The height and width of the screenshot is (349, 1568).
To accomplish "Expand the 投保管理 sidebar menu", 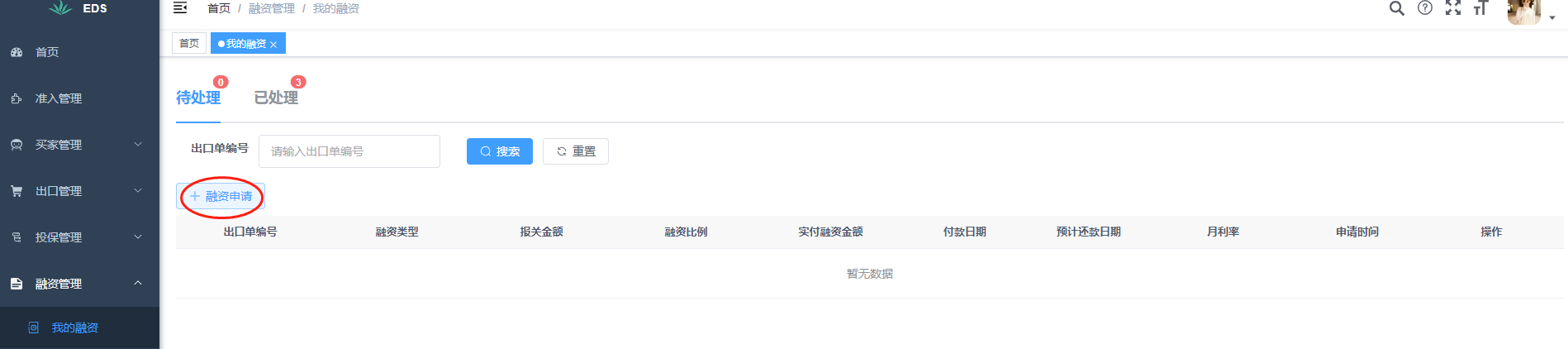I will [x=79, y=237].
